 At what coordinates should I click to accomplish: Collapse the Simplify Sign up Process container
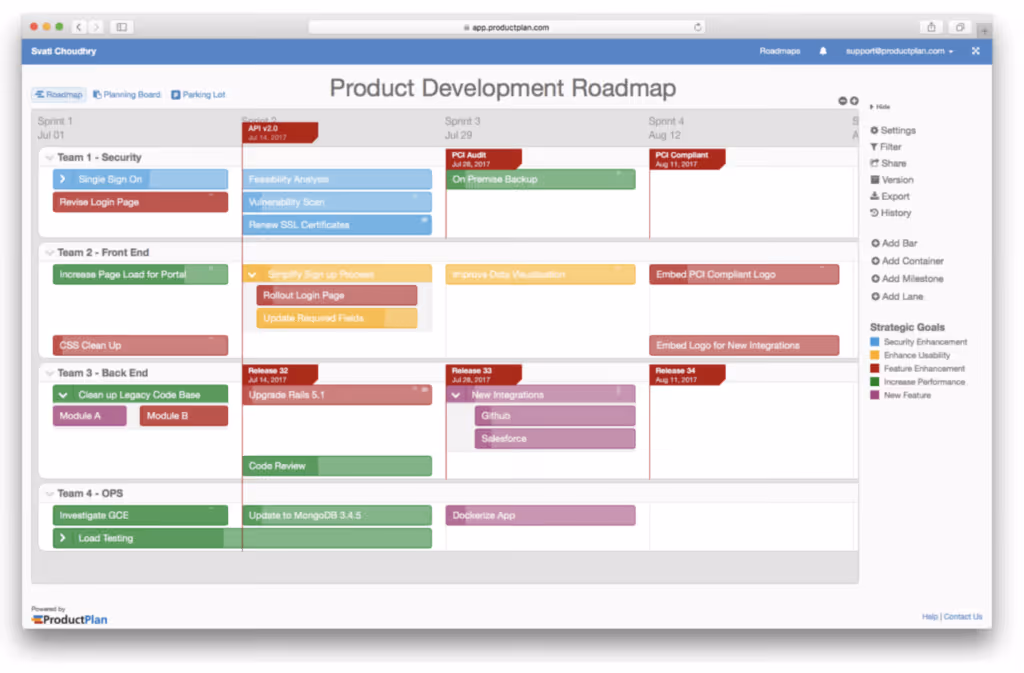click(x=253, y=273)
